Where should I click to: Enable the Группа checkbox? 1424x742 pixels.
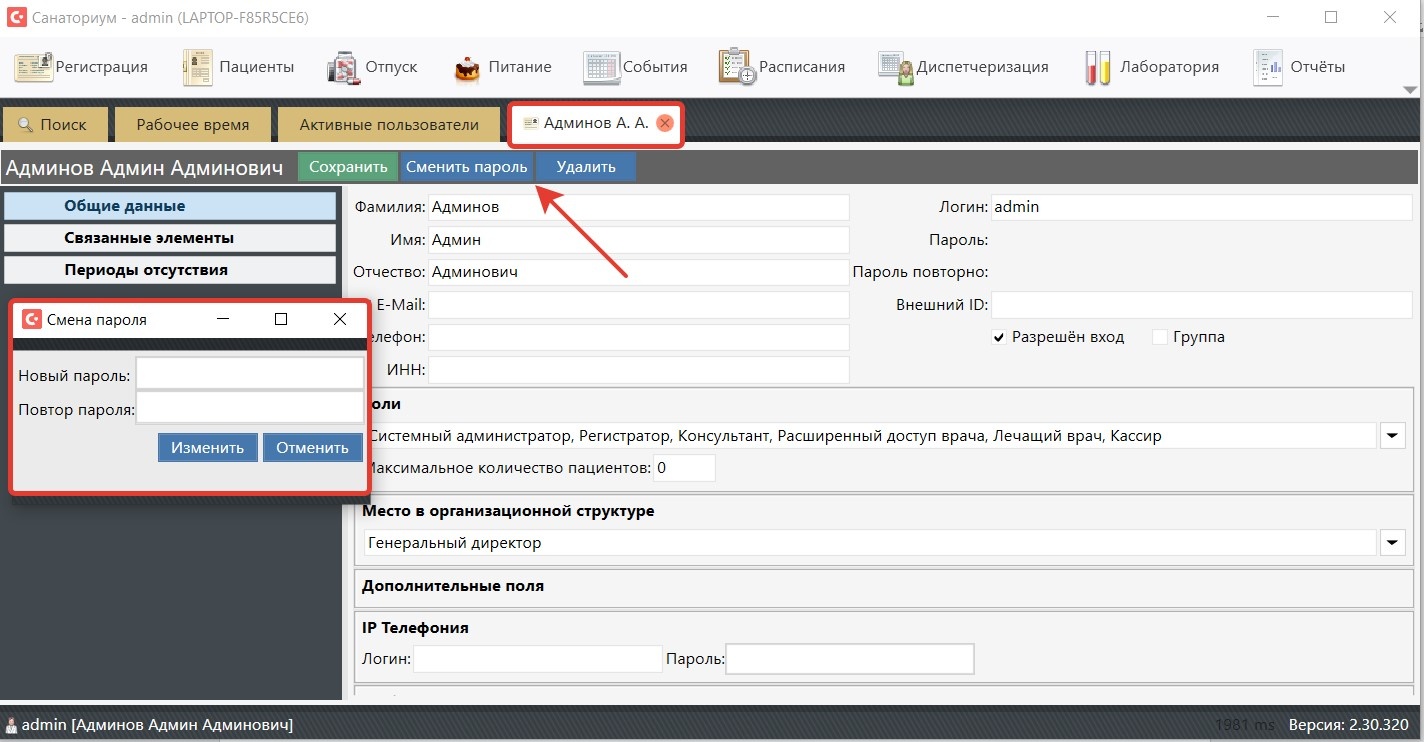point(1160,338)
